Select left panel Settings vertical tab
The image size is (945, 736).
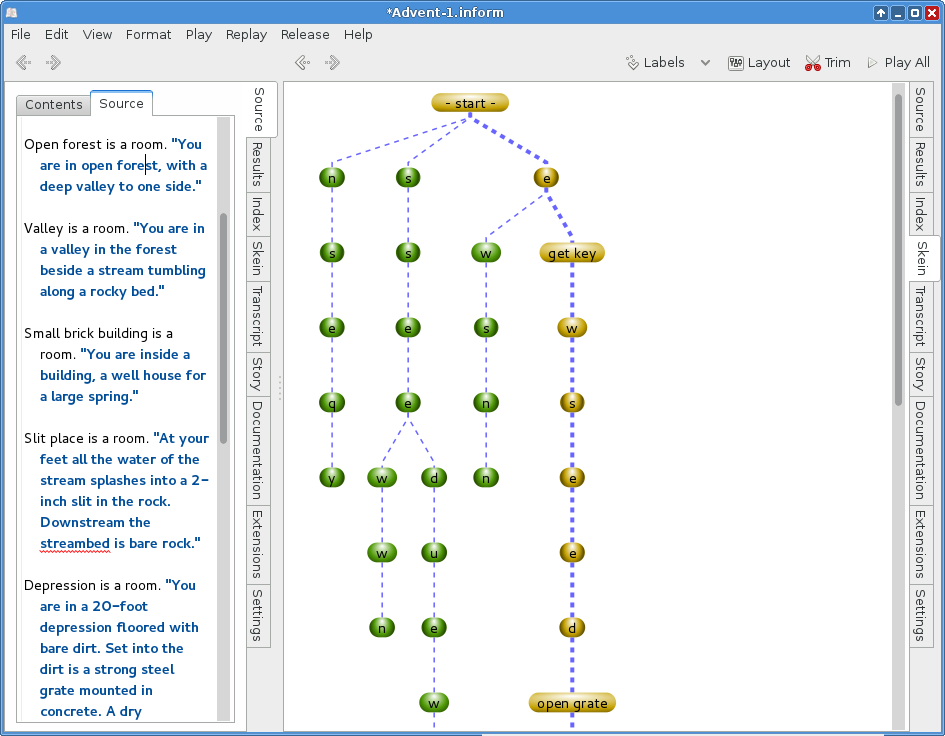tap(258, 615)
